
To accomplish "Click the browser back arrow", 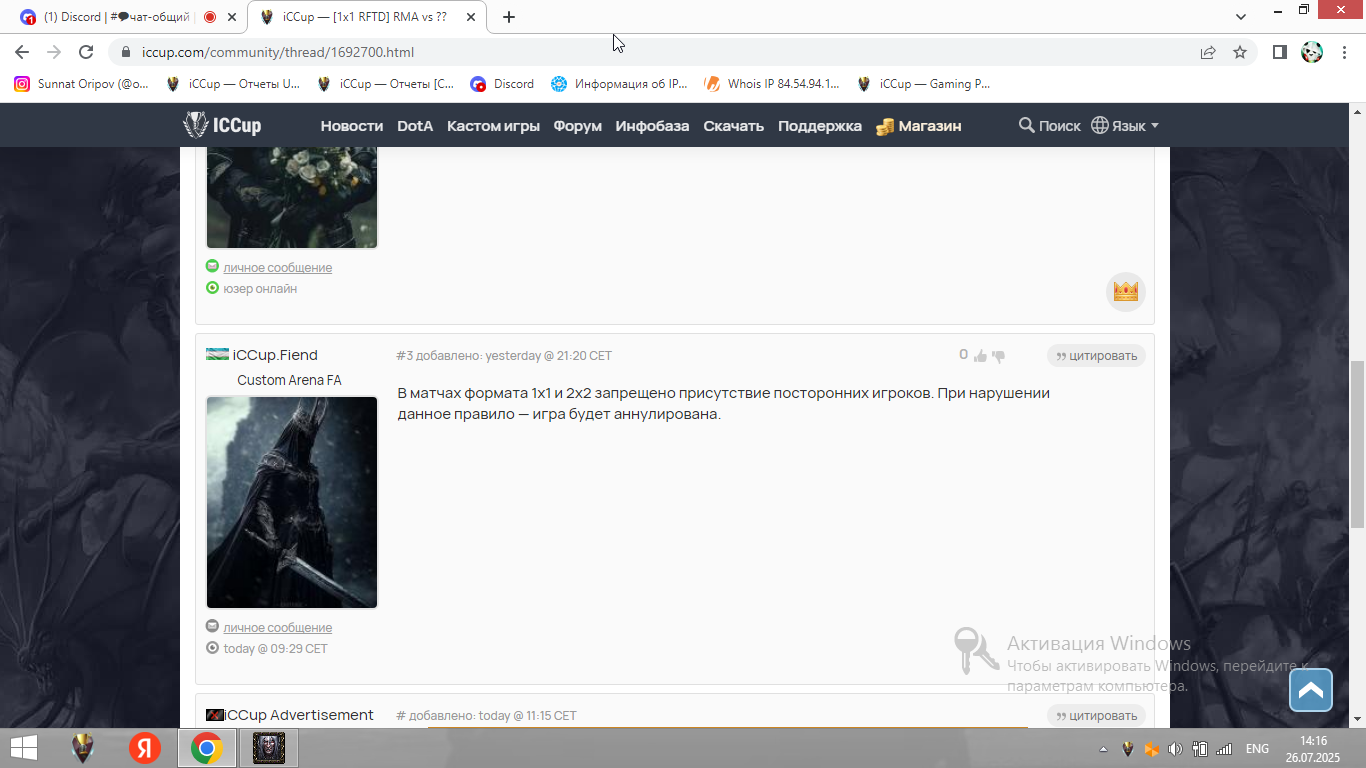I will [22, 52].
